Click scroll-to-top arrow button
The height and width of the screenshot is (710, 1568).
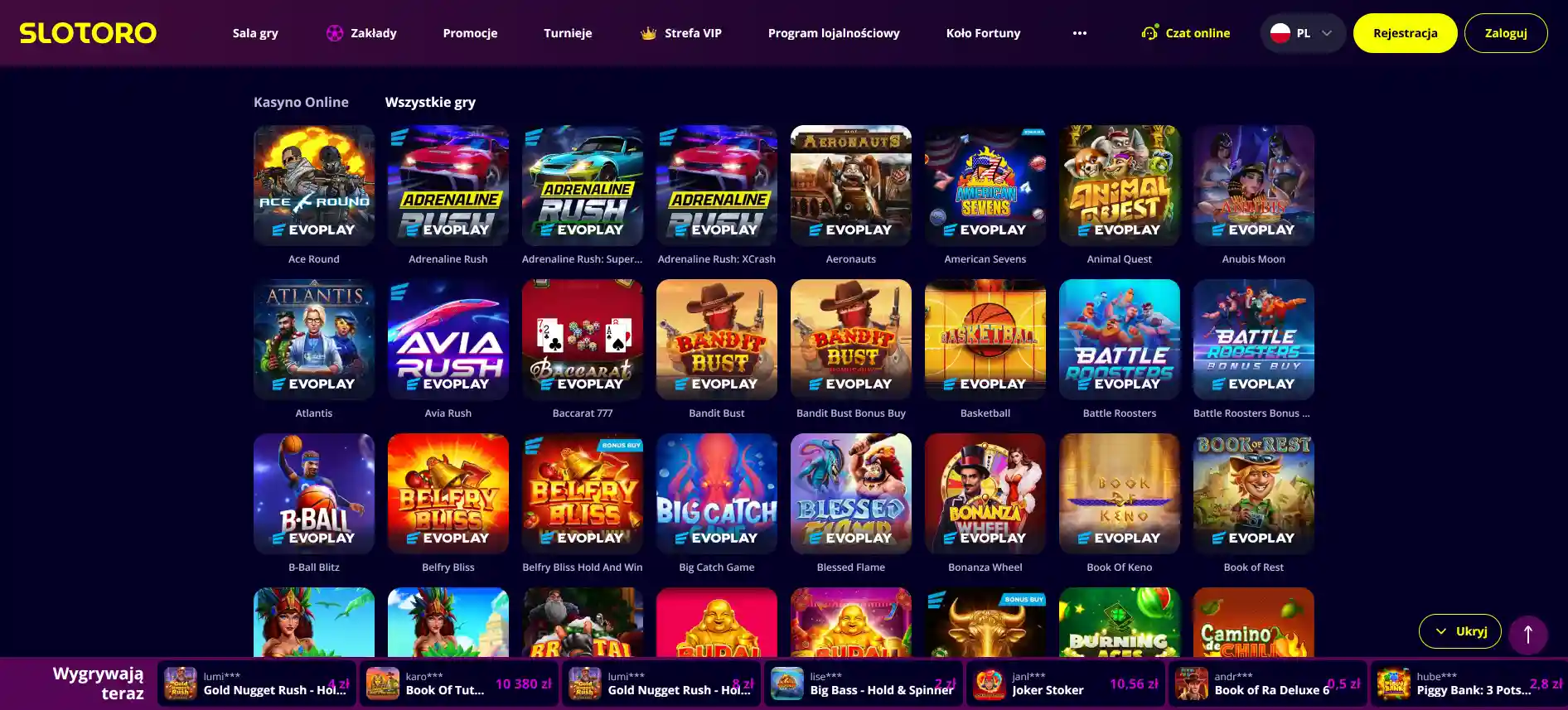(1528, 635)
